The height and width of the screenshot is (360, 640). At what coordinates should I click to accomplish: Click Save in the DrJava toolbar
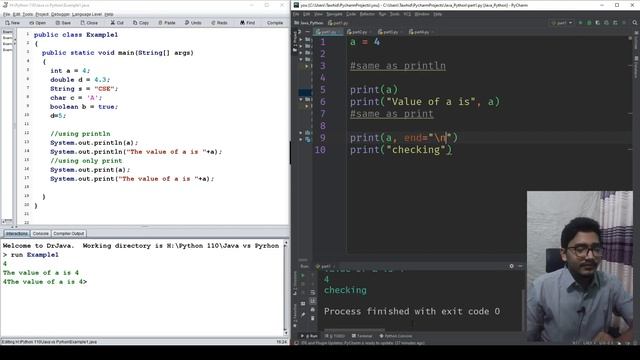pyautogui.click(x=63, y=23)
